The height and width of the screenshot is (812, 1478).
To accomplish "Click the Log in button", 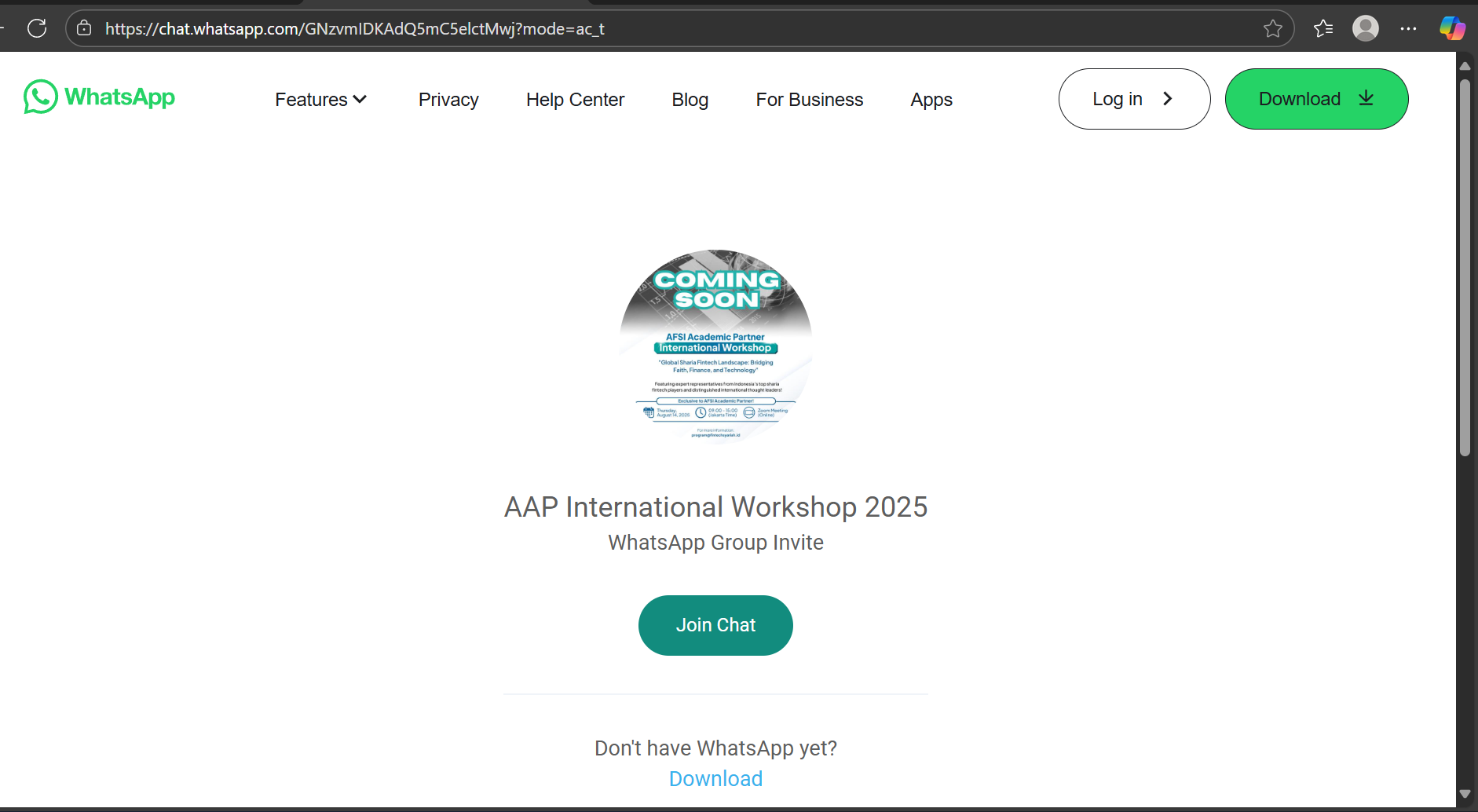I will point(1133,99).
